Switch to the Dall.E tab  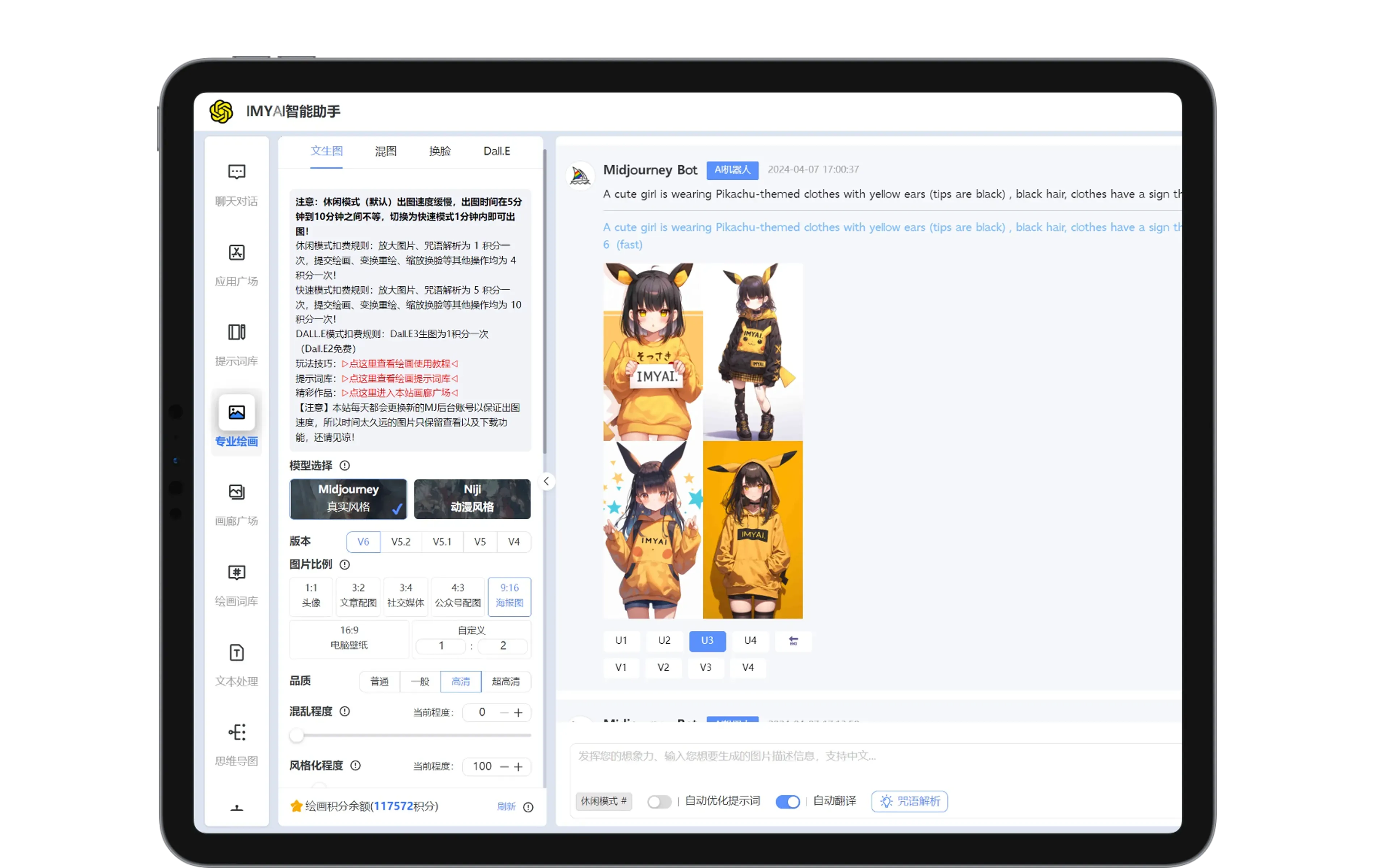[497, 151]
